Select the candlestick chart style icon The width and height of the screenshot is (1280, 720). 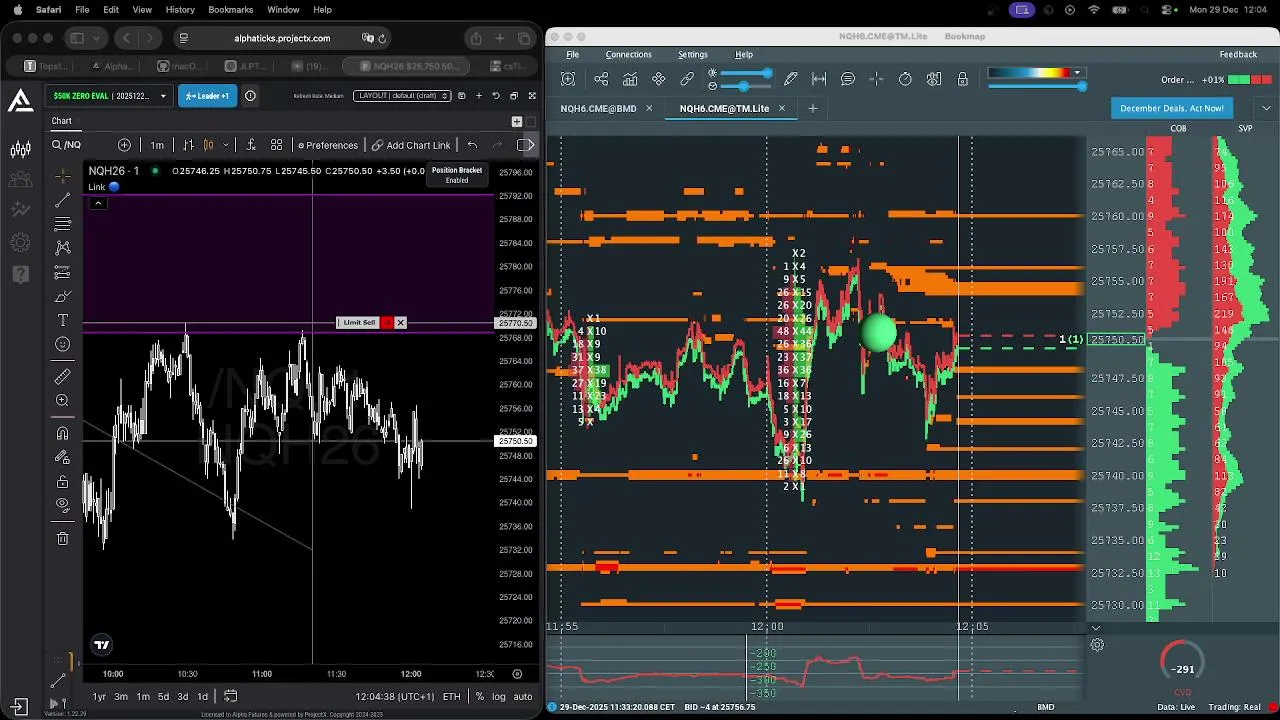pos(208,145)
